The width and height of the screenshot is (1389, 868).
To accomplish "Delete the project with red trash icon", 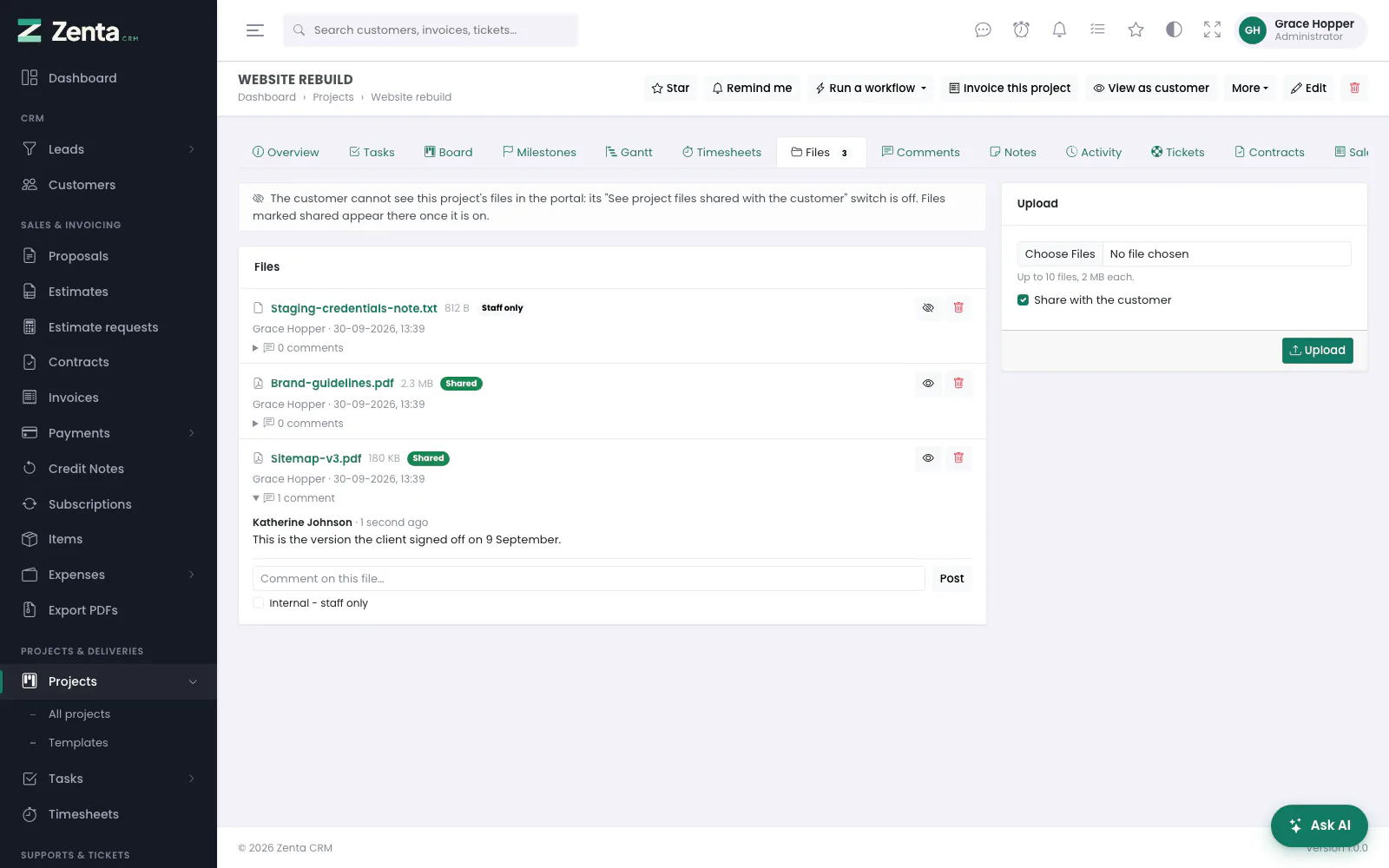I will point(1354,88).
